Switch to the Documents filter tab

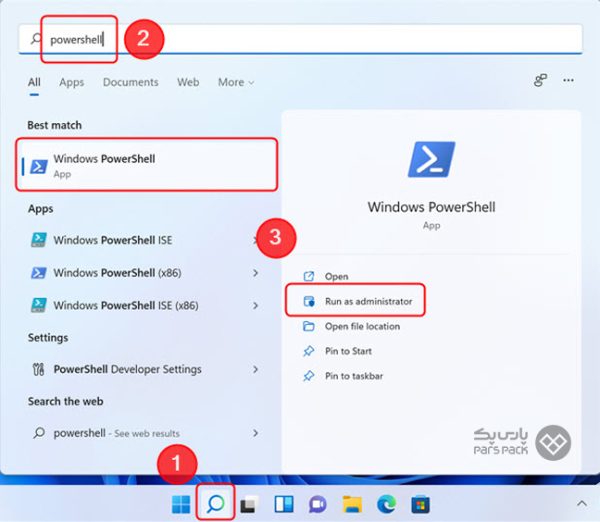coord(130,82)
